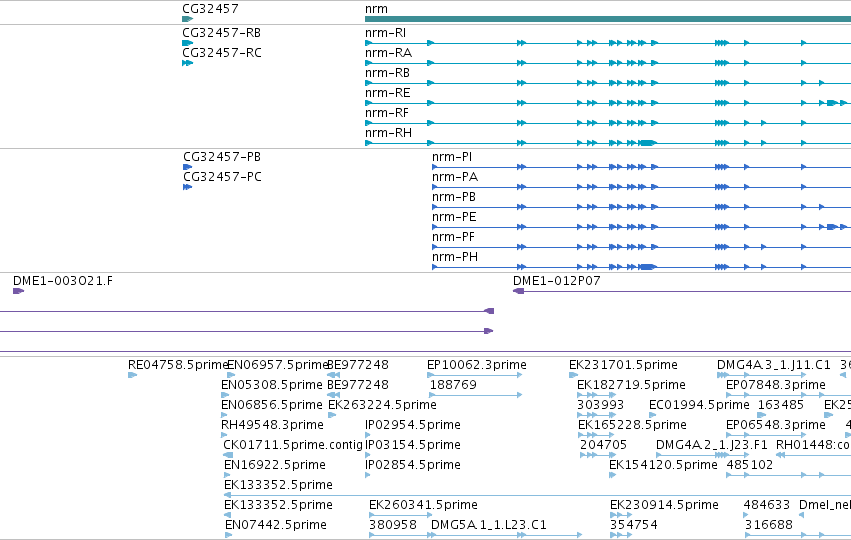The height and width of the screenshot is (540, 851).
Task: Select transcript CG32457-RB label
Action: [x=221, y=33]
